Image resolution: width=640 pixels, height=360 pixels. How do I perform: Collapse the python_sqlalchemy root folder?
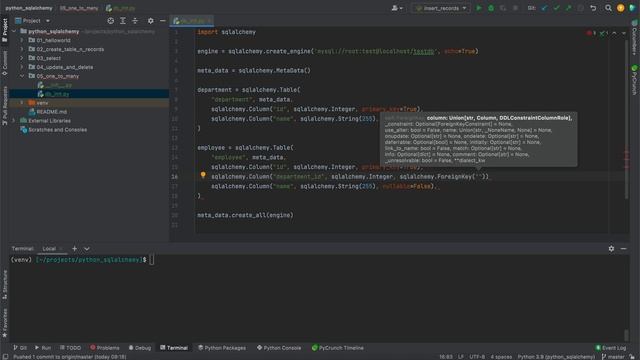[x=14, y=31]
